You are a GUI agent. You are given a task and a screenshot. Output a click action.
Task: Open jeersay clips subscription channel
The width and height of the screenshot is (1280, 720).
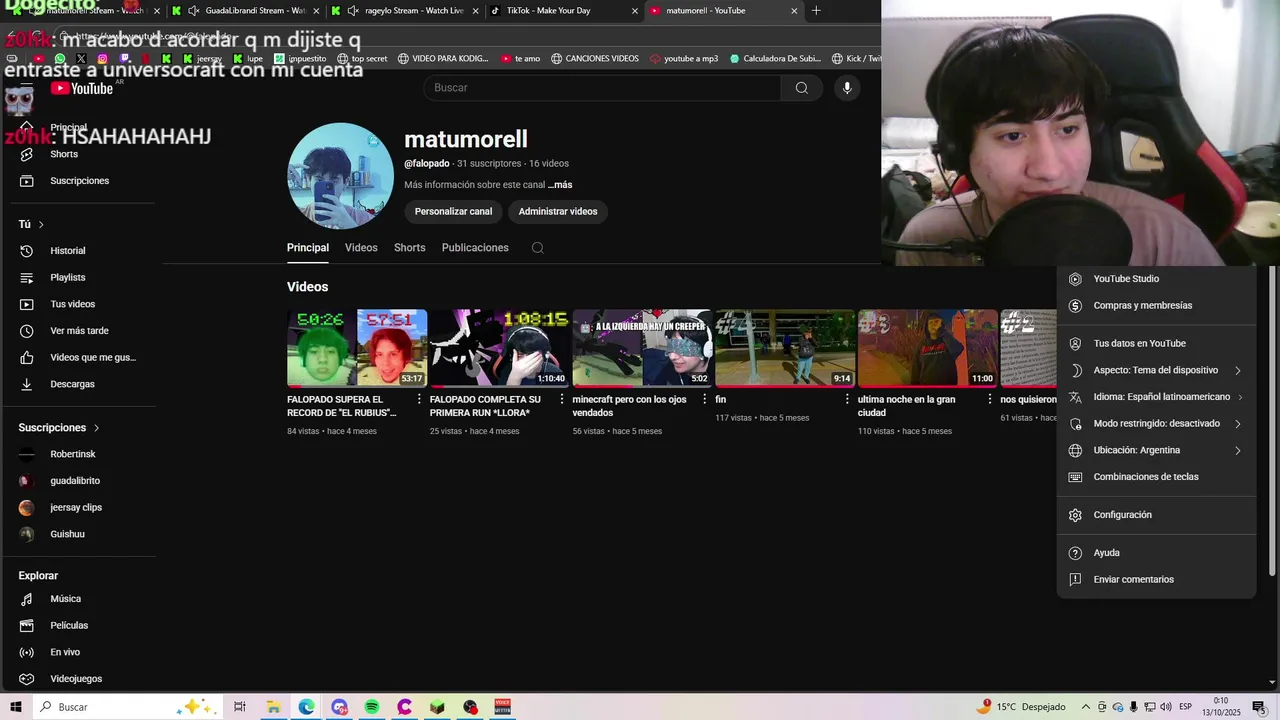76,508
